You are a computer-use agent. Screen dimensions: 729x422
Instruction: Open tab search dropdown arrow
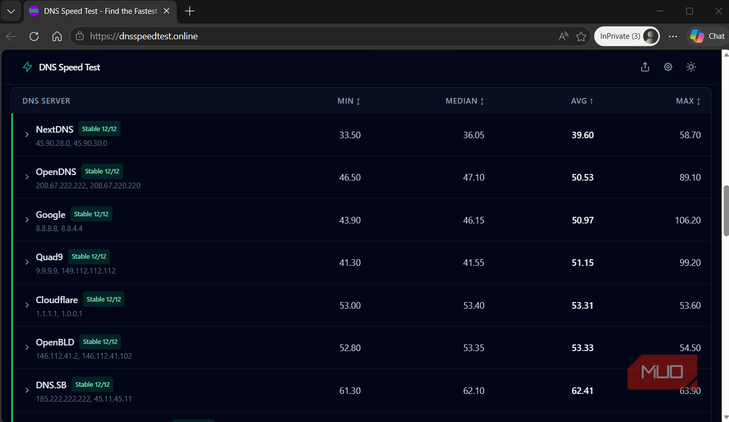tap(11, 11)
